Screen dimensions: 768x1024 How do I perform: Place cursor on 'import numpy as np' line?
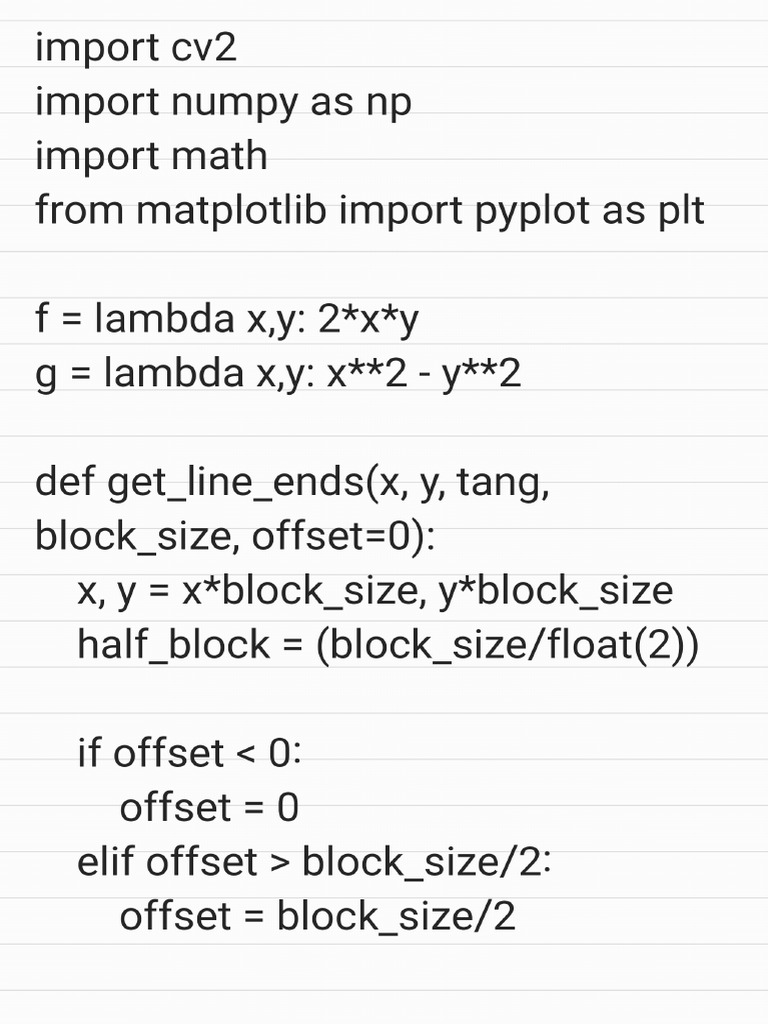(x=223, y=102)
